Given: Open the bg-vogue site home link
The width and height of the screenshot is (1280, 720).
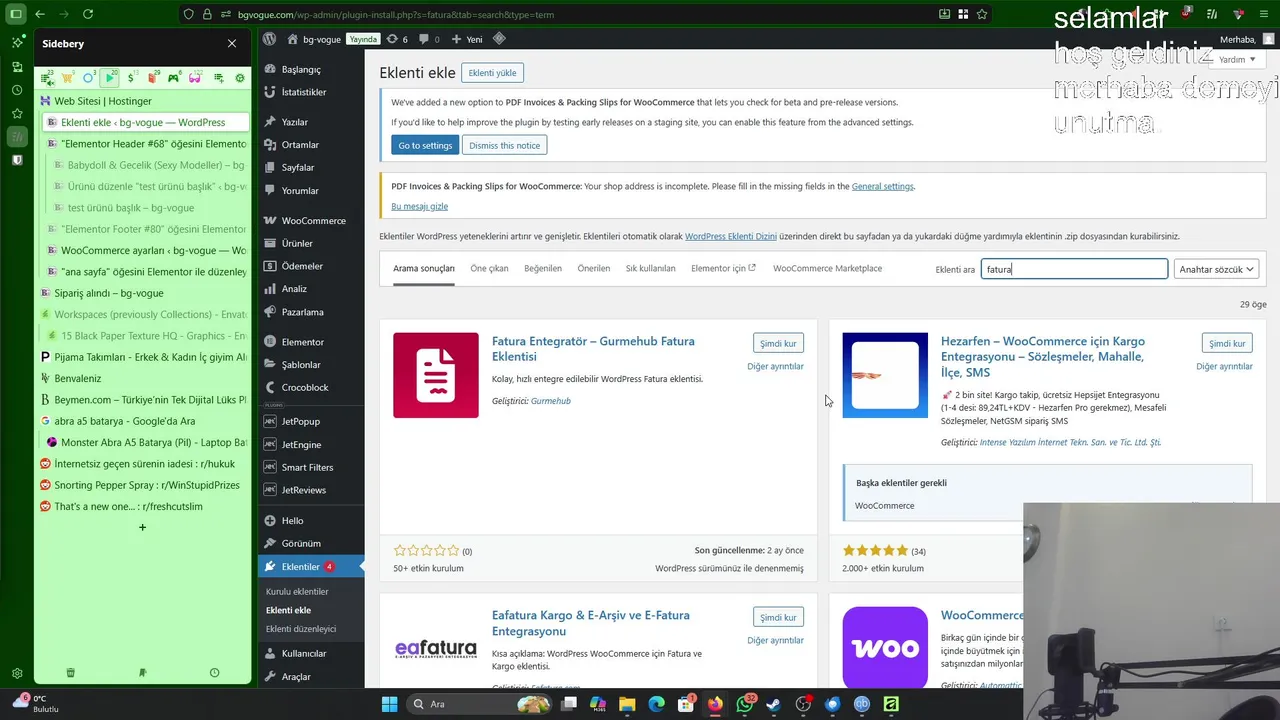Looking at the screenshot, I should pyautogui.click(x=314, y=39).
